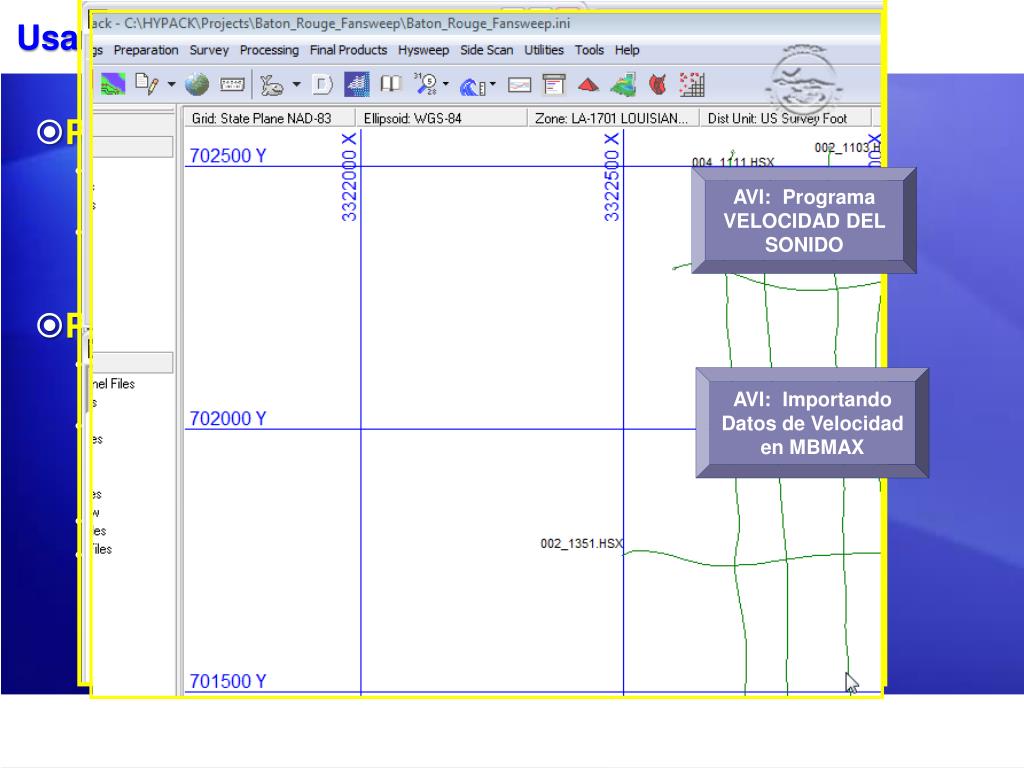Open the Preparation menu
Viewport: 1024px width, 768px height.
coord(146,50)
